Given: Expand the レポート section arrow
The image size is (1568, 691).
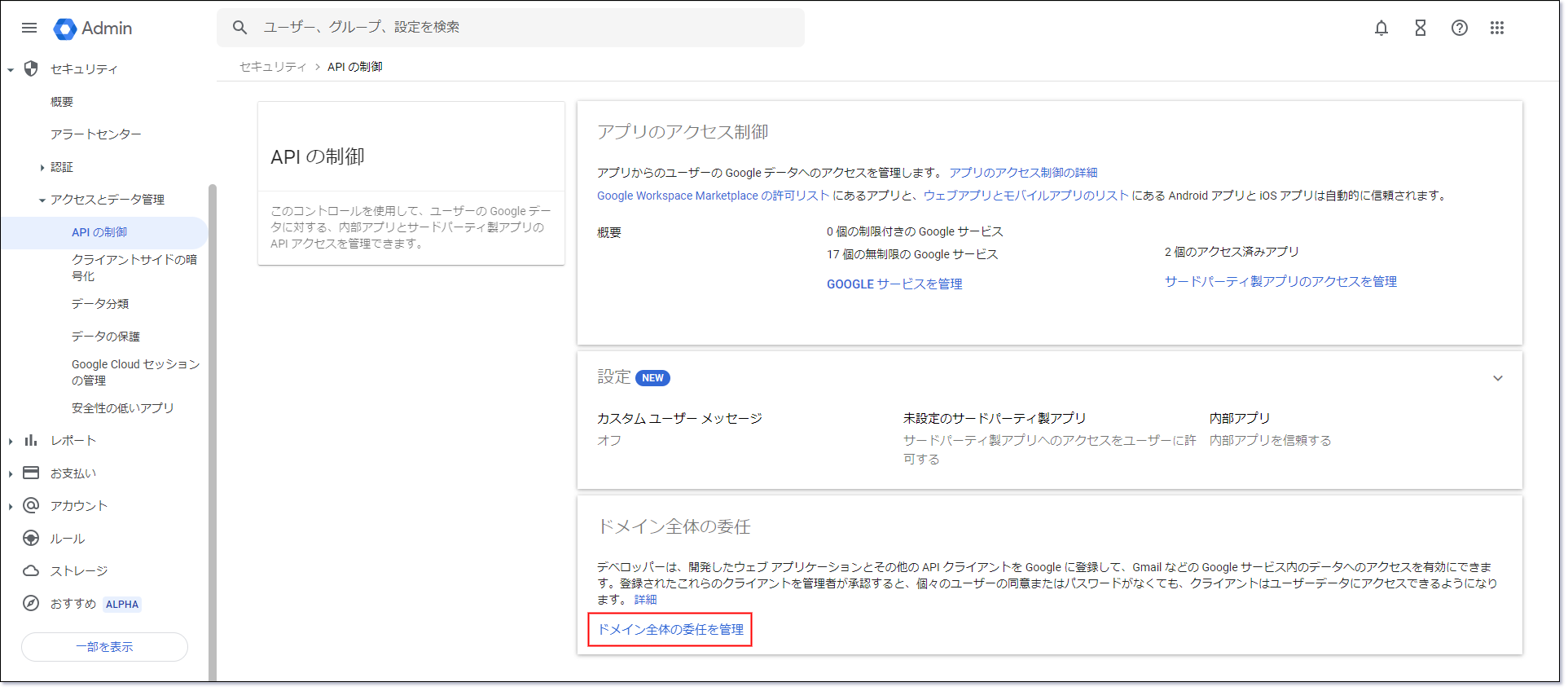Looking at the screenshot, I should [11, 441].
